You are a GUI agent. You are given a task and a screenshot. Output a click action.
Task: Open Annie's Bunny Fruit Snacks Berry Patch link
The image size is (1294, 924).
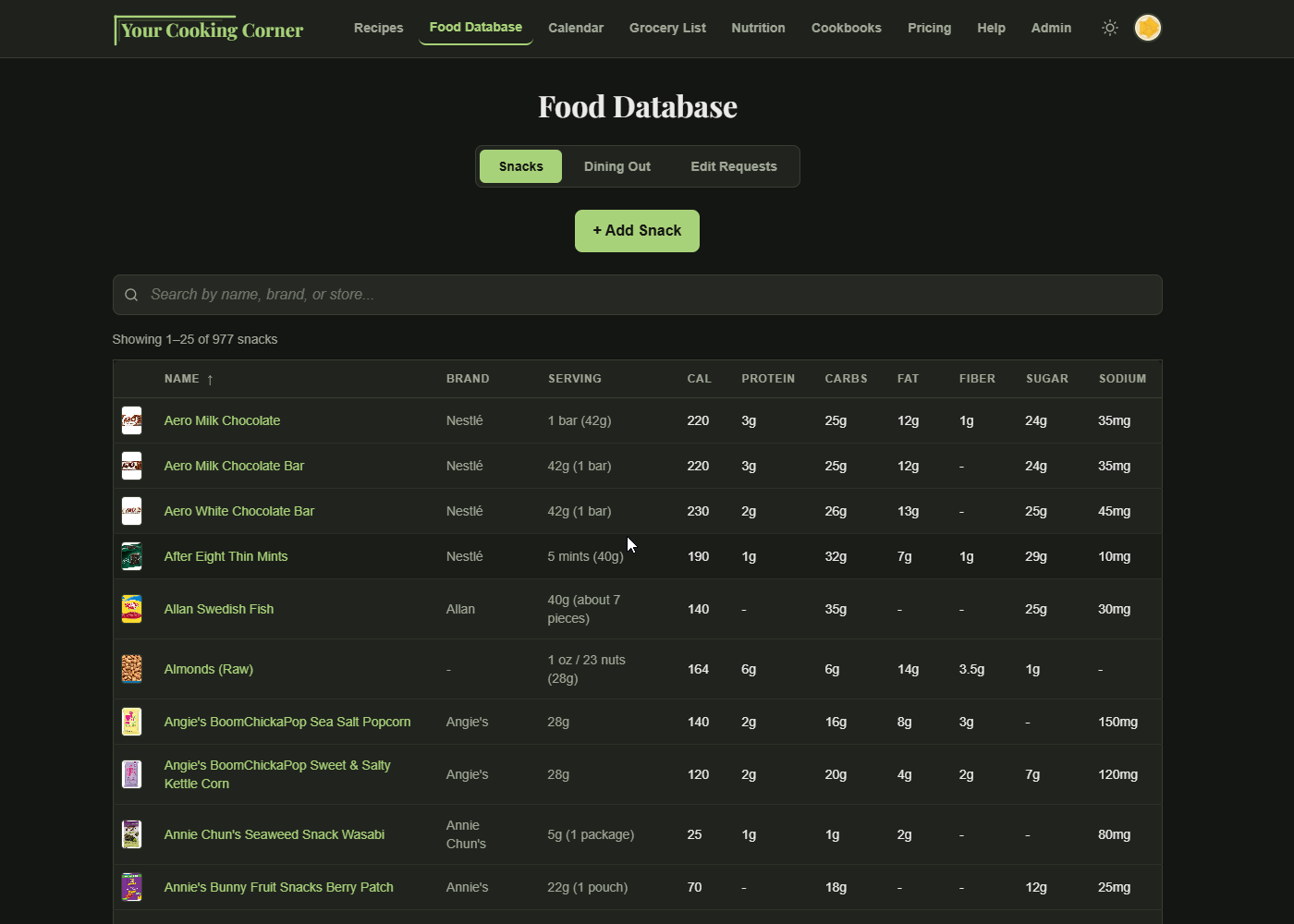279,887
